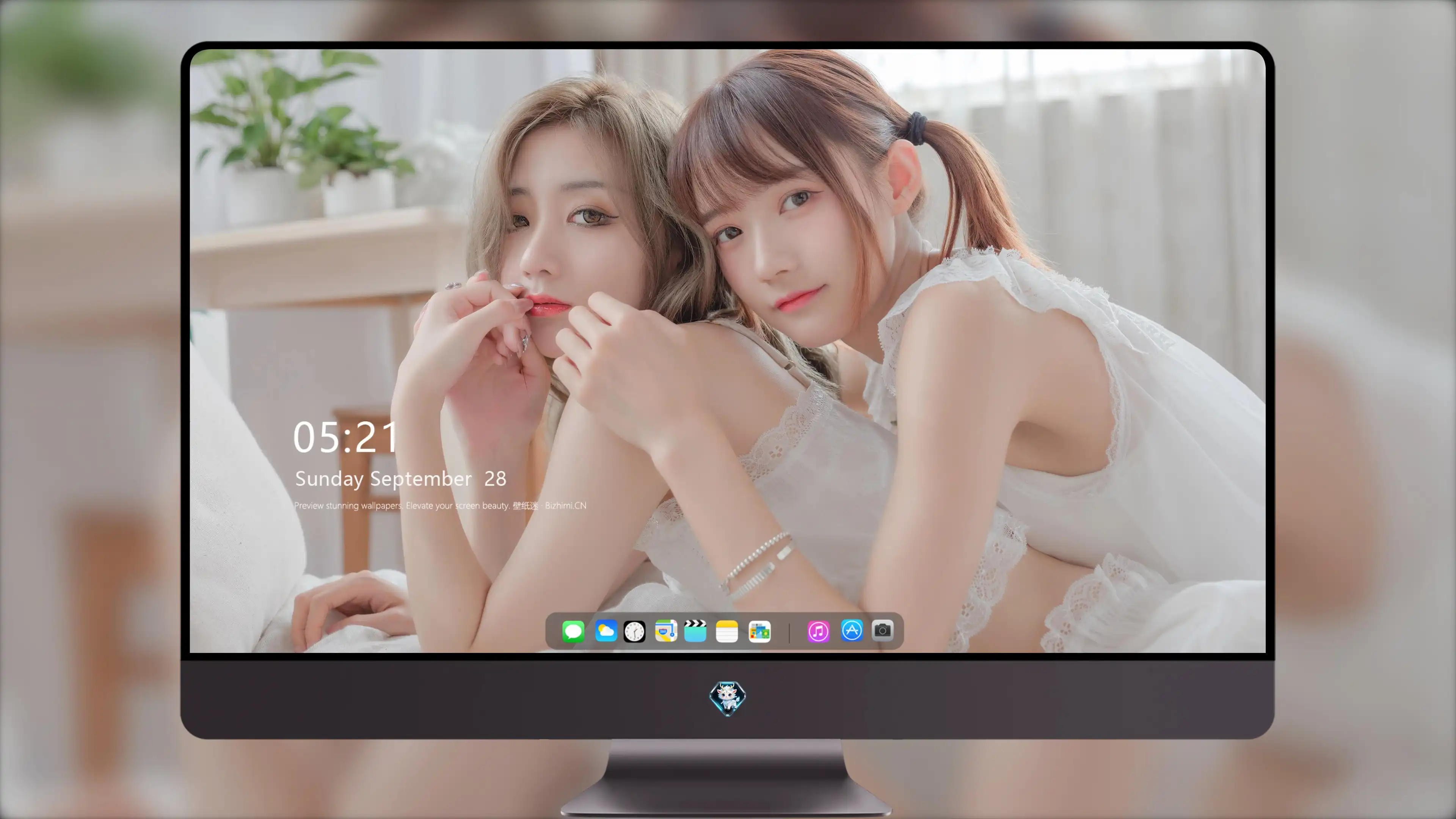Click the Sunday September 28 date
The image size is (1456, 819).
(400, 479)
